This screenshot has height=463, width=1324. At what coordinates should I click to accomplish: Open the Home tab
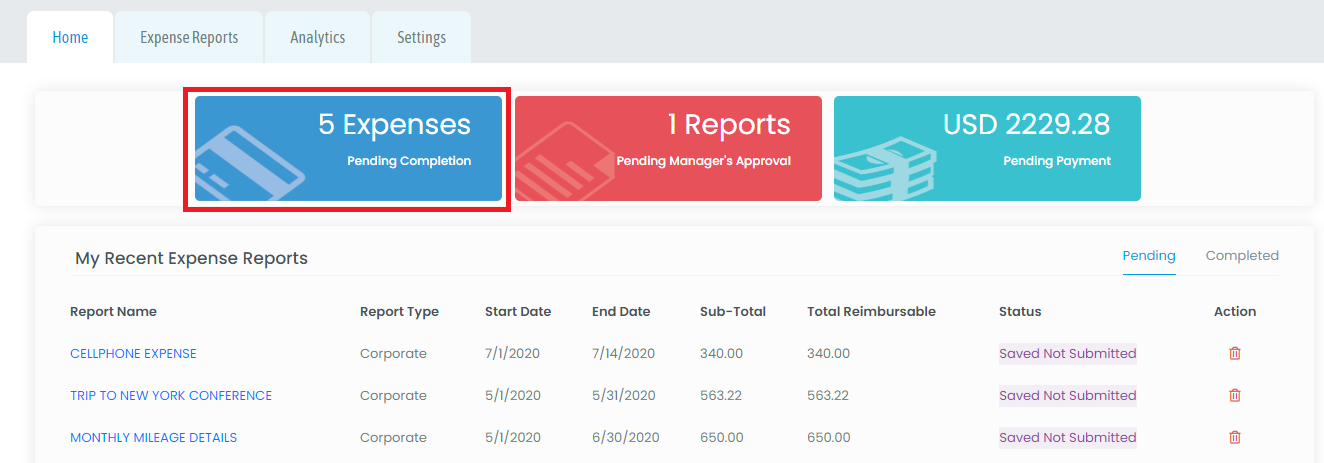point(70,37)
